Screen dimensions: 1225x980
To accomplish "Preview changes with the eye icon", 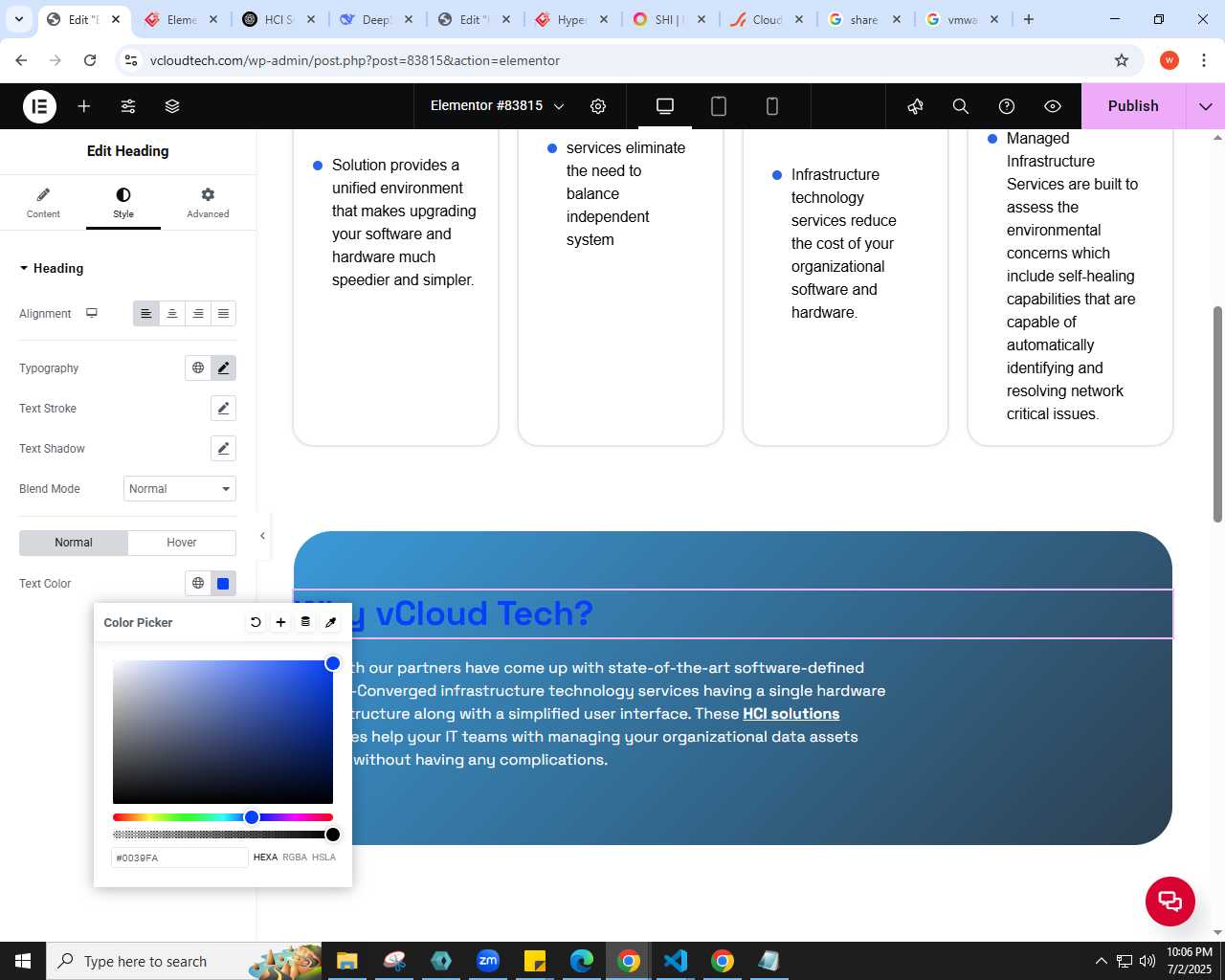I will tap(1053, 106).
